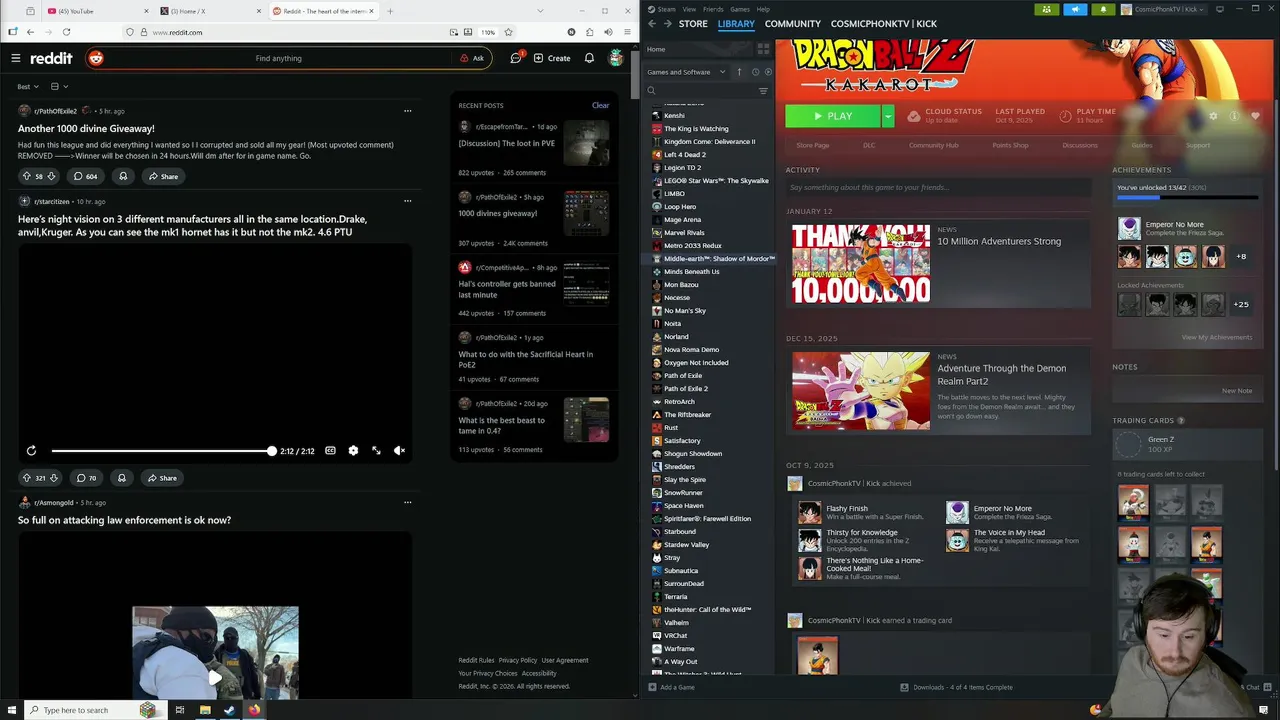Share the night vision post

[162, 478]
